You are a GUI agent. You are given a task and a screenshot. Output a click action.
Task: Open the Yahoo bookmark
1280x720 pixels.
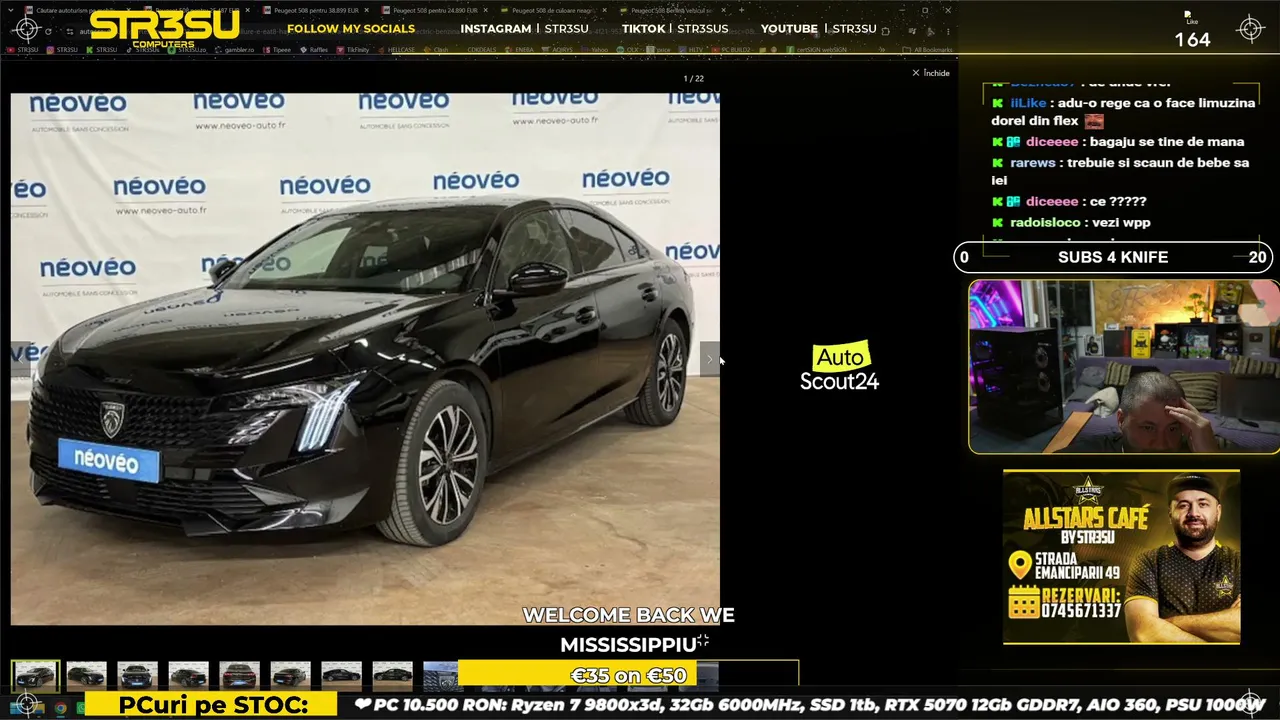coord(596,49)
